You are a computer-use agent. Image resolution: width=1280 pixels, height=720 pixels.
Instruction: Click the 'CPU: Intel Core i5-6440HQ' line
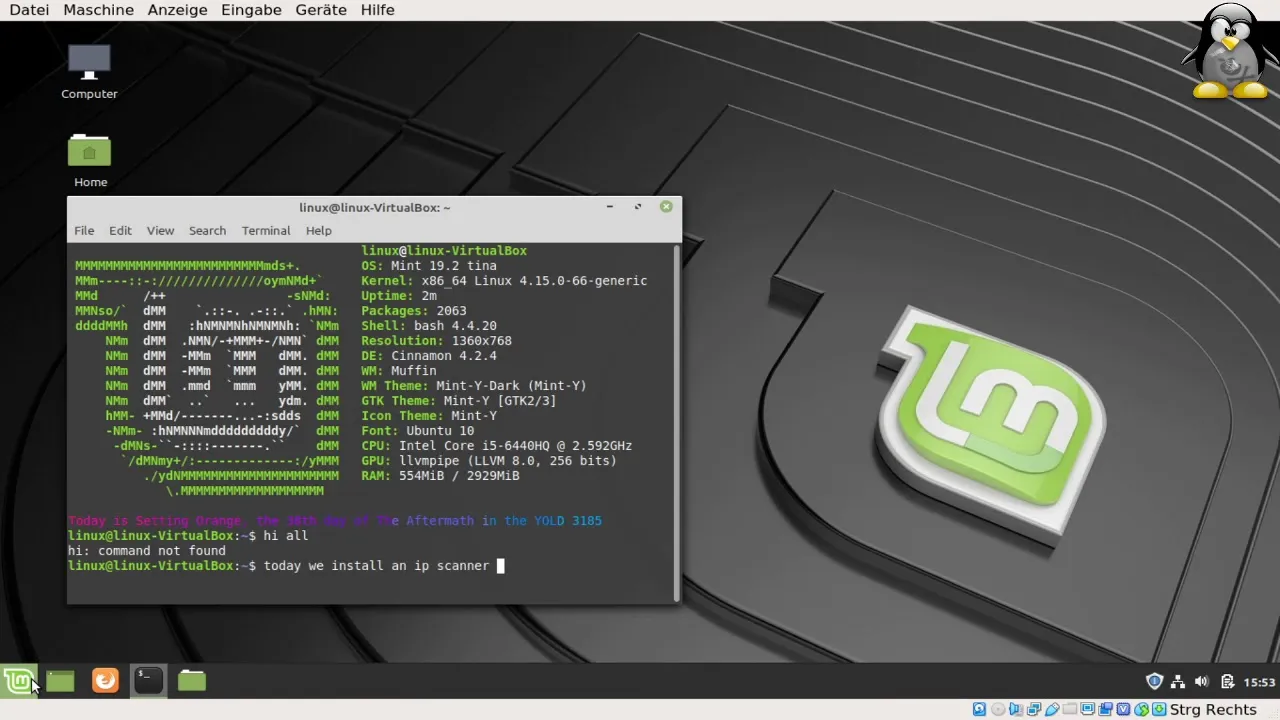click(496, 446)
